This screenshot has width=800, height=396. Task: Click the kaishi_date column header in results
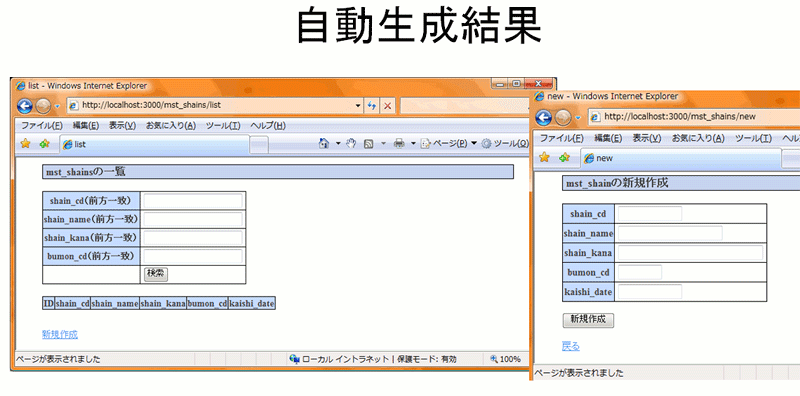coord(252,304)
